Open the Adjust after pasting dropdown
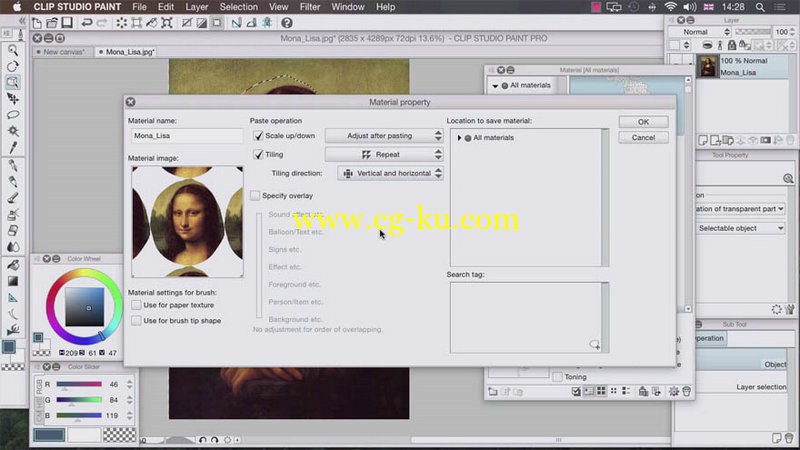 point(384,136)
